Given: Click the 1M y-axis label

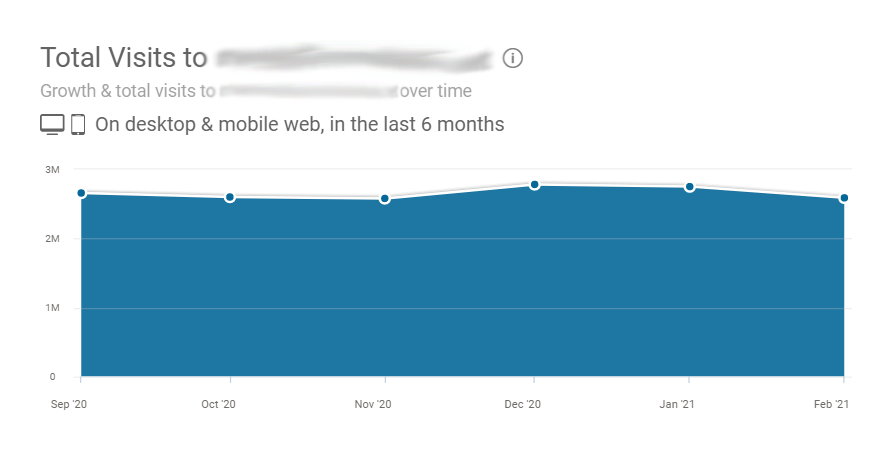Looking at the screenshot, I should [x=52, y=308].
